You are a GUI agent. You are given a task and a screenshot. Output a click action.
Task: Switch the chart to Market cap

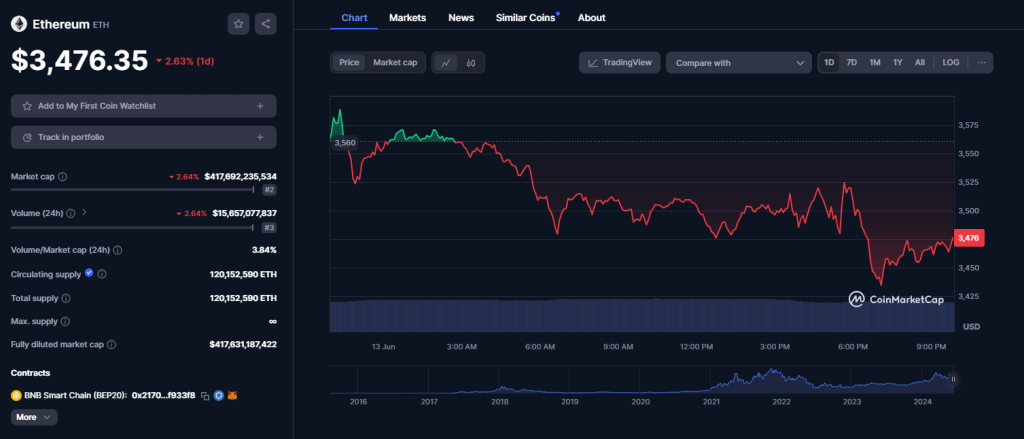395,62
